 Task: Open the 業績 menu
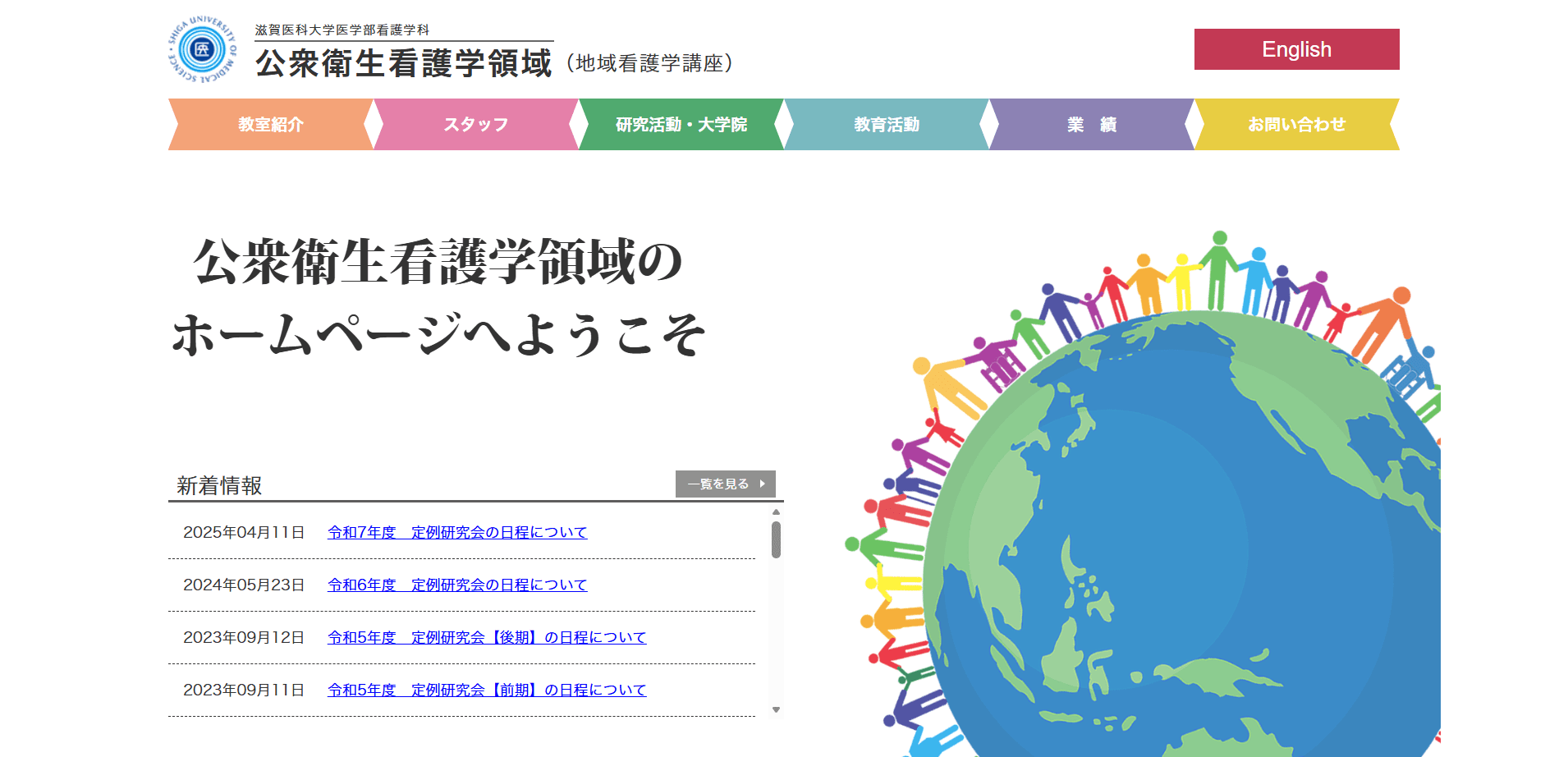(x=1091, y=124)
